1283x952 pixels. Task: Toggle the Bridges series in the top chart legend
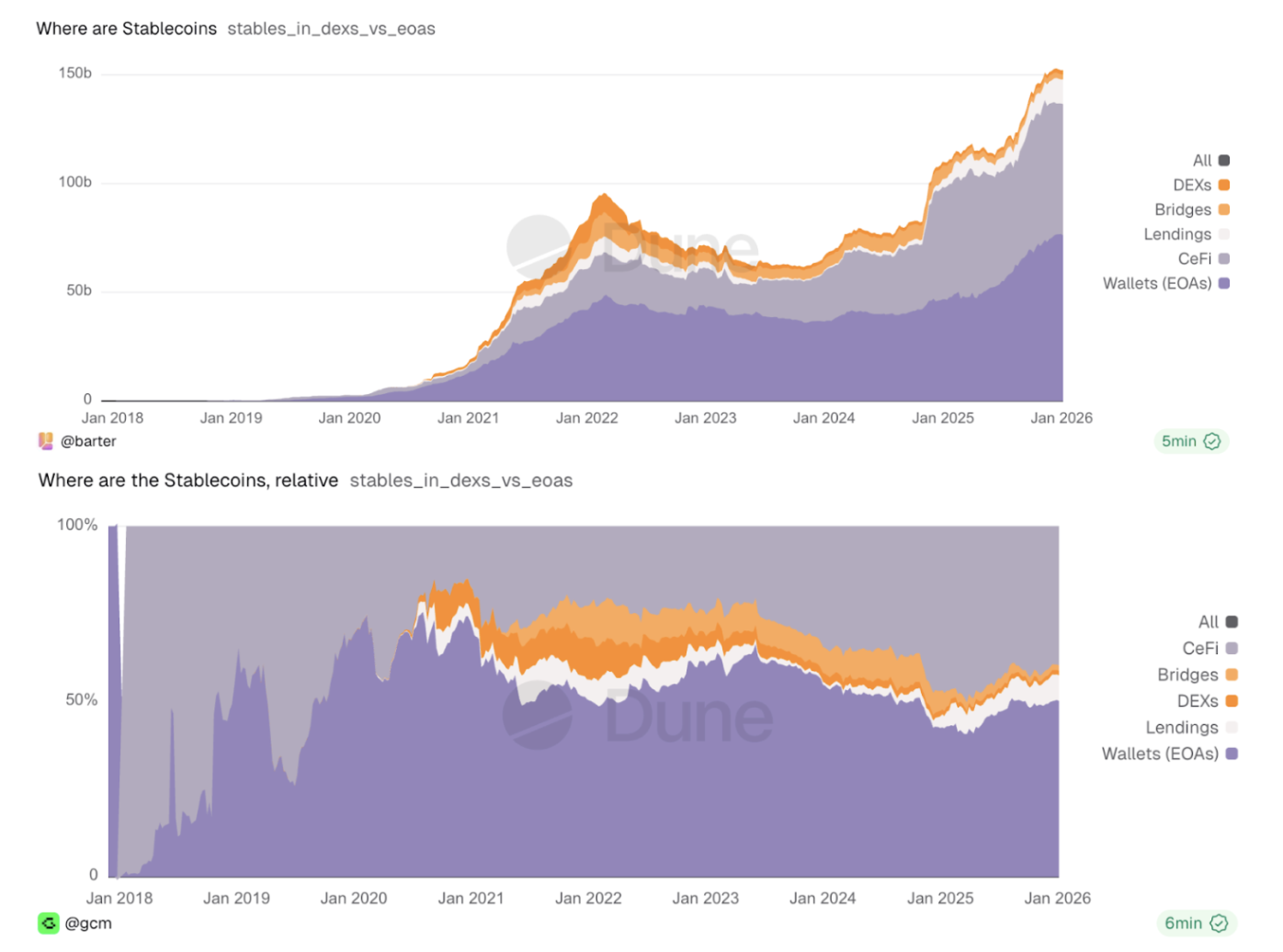tap(1183, 210)
